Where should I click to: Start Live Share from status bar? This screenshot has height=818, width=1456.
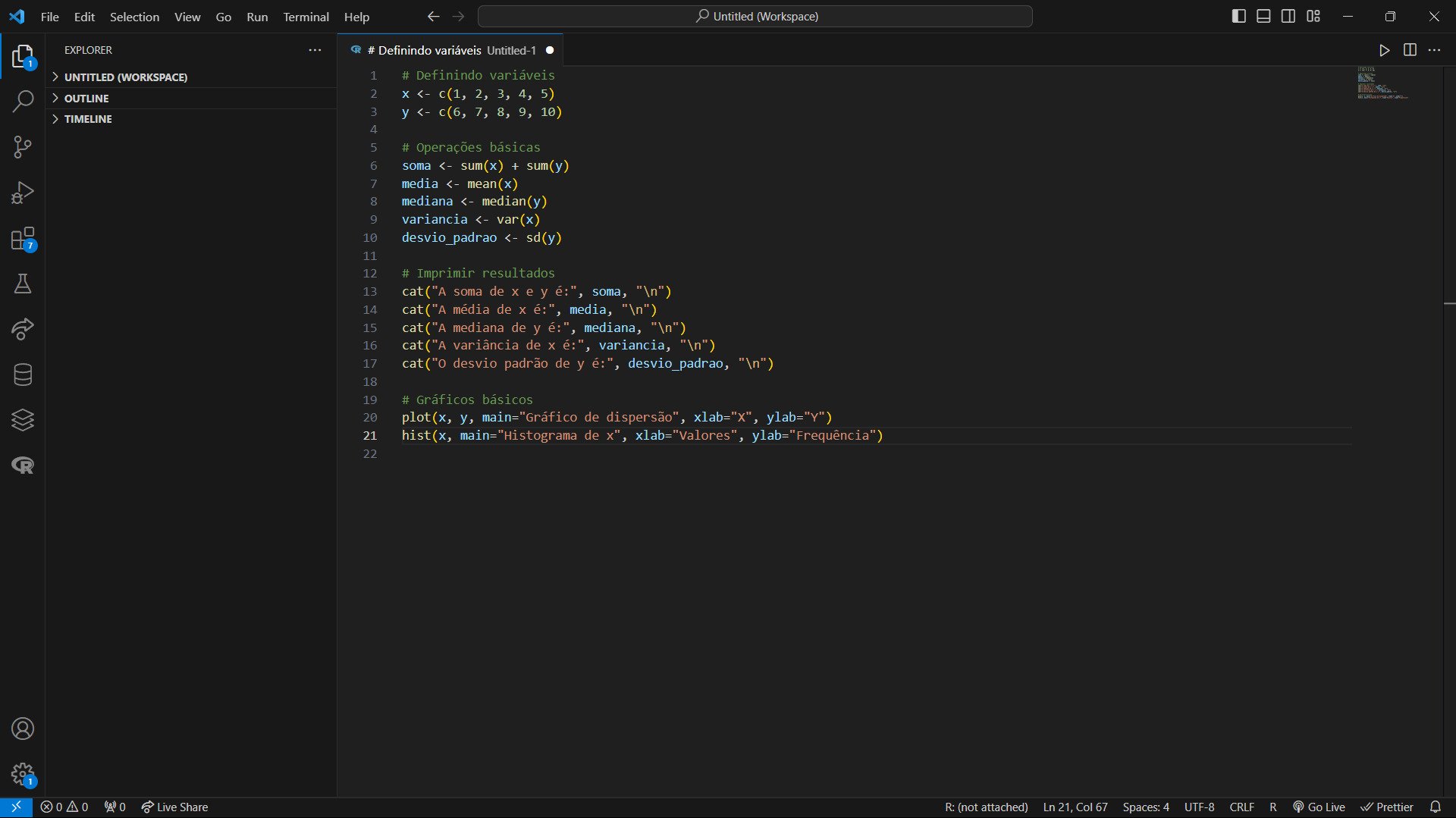coord(174,807)
